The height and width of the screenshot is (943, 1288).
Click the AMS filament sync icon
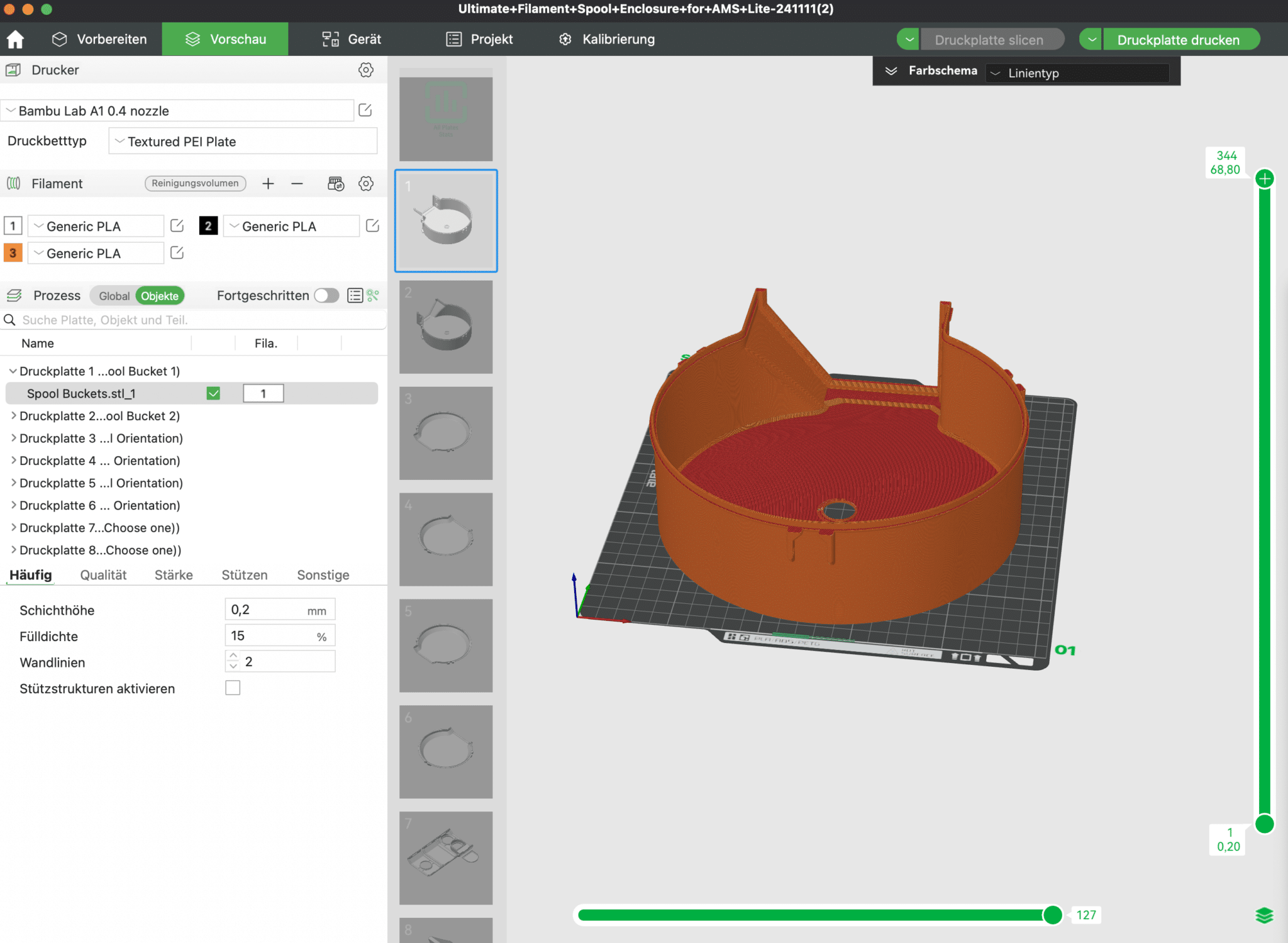336,184
